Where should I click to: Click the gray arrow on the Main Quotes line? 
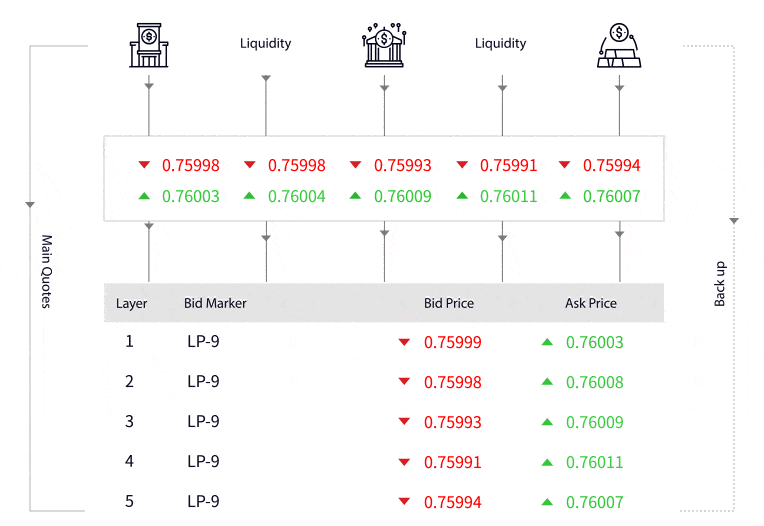[30, 204]
